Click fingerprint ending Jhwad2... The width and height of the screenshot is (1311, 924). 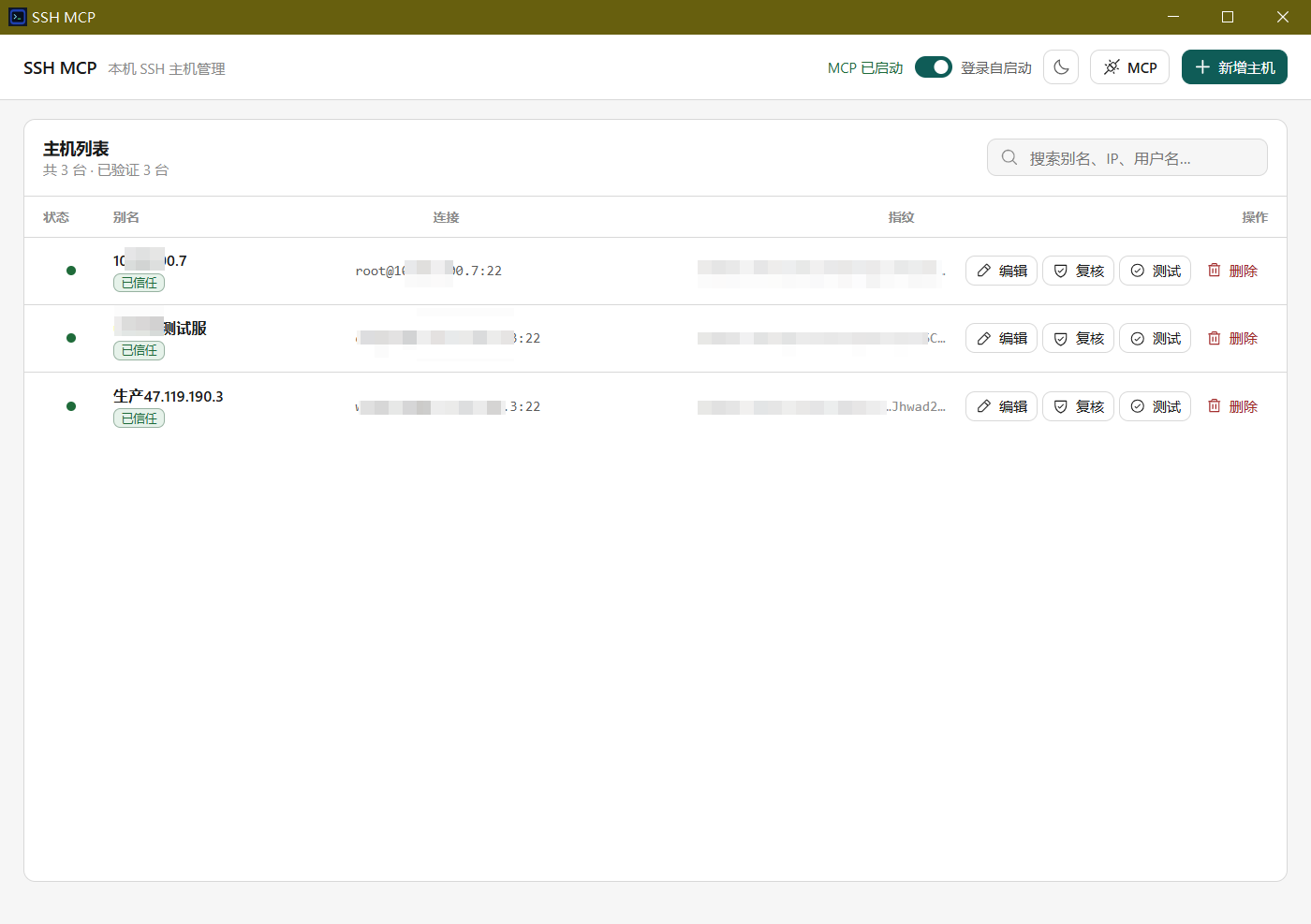pyautogui.click(x=821, y=406)
